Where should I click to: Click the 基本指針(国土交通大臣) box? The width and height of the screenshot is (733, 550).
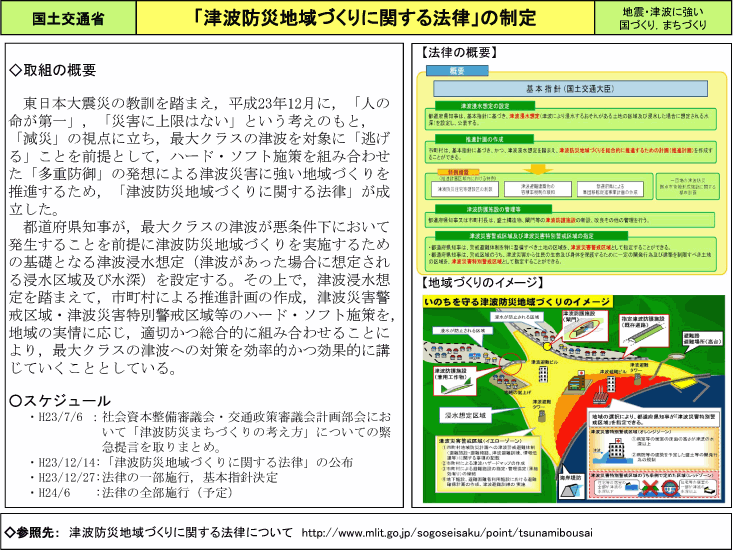click(570, 88)
